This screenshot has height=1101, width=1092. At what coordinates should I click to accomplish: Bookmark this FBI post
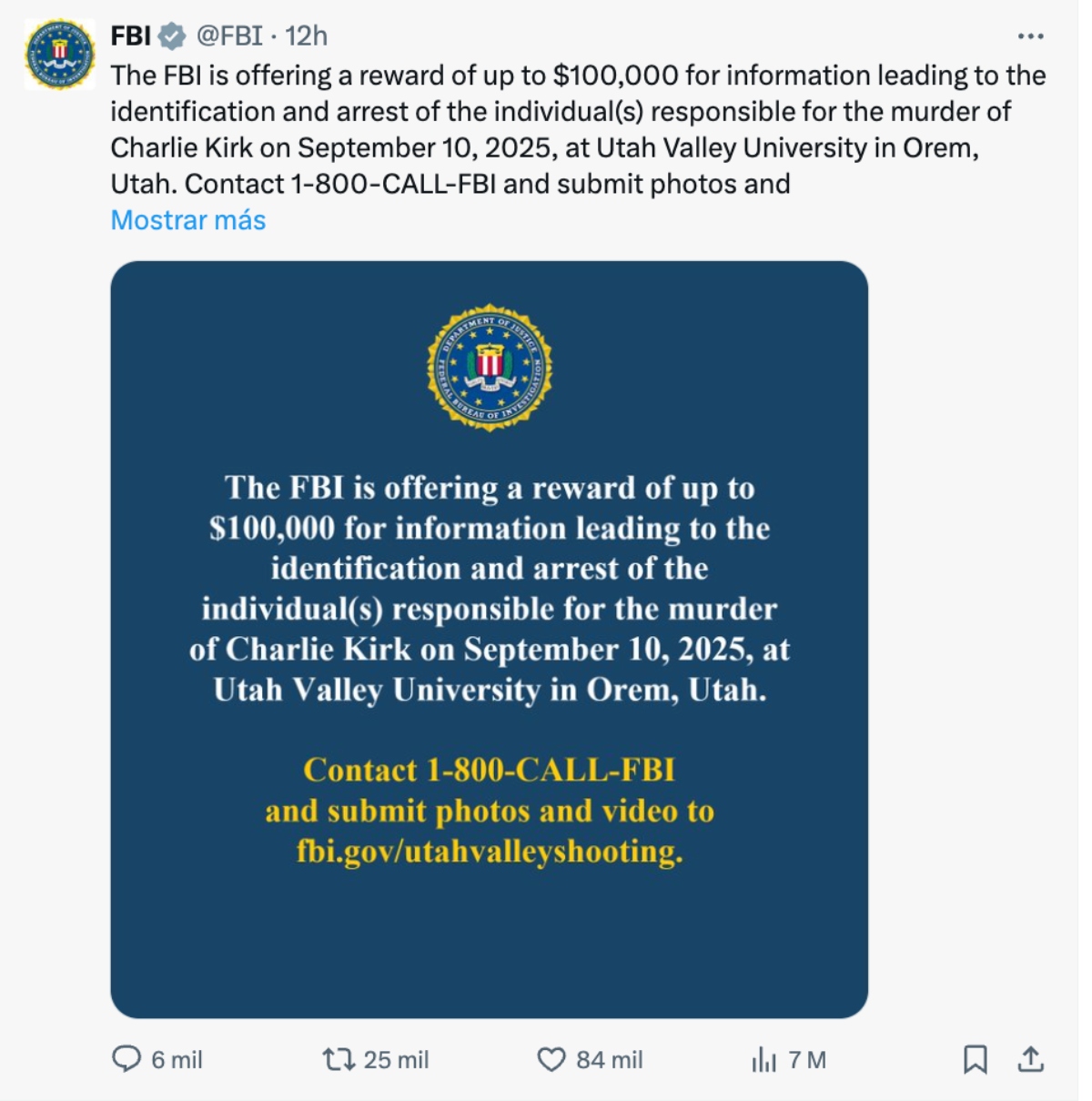(975, 1059)
